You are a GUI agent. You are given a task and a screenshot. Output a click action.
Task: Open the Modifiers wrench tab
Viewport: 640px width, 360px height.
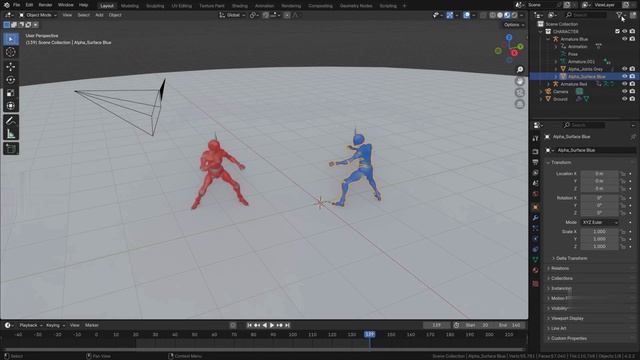[536, 218]
